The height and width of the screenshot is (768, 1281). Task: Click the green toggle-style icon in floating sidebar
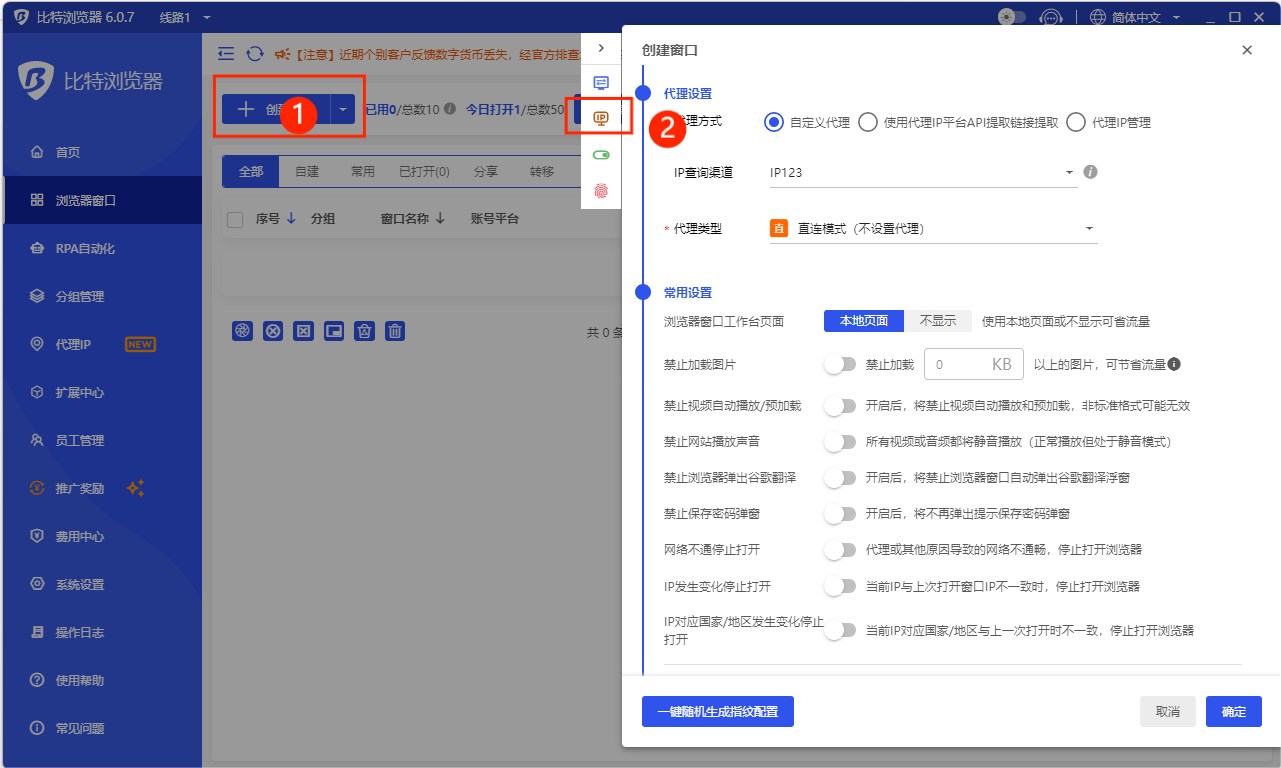[600, 153]
